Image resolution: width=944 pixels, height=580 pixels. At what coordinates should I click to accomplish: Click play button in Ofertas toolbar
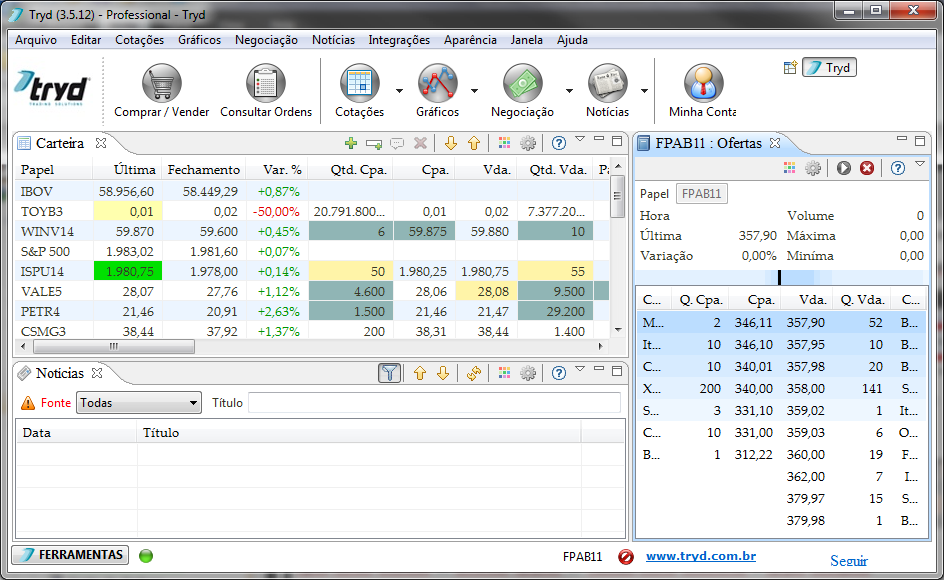pyautogui.click(x=843, y=168)
